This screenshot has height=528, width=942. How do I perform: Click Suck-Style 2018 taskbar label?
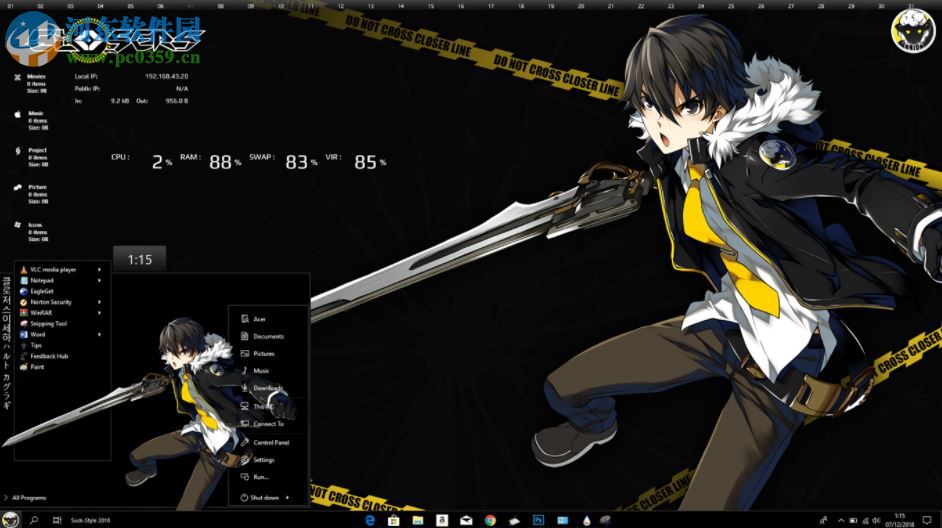tap(90, 520)
